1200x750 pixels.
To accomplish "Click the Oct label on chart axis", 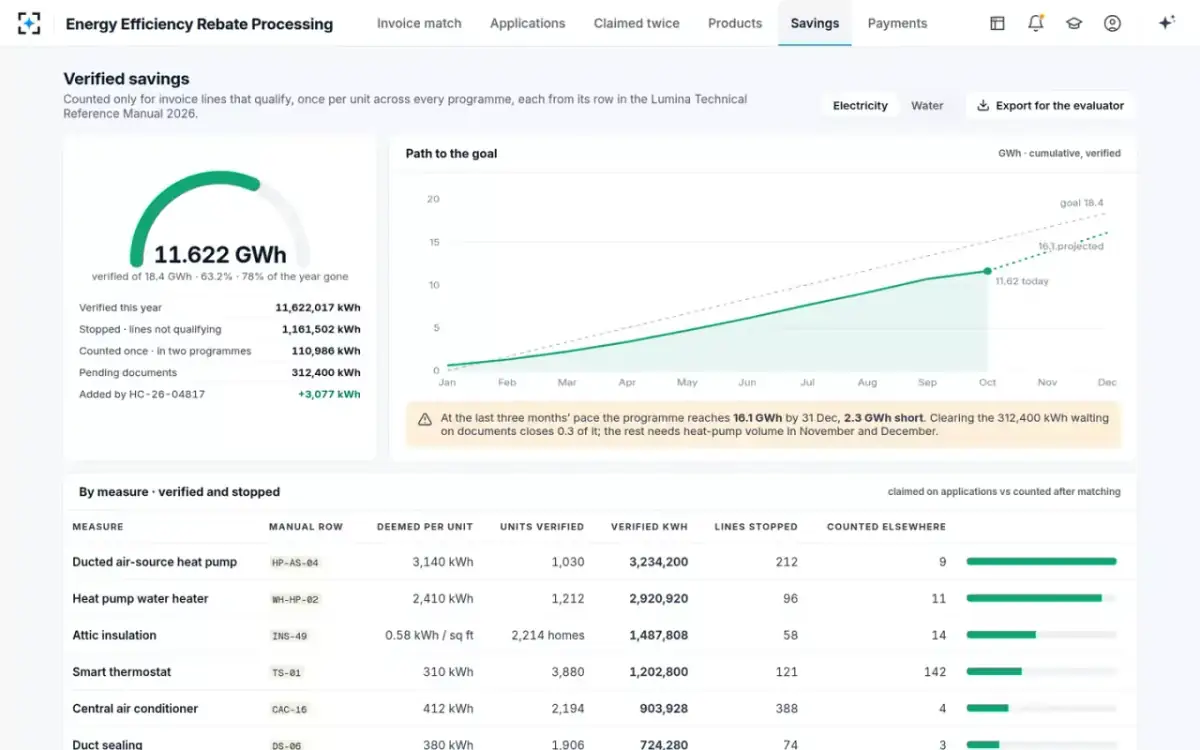I will coord(987,382).
